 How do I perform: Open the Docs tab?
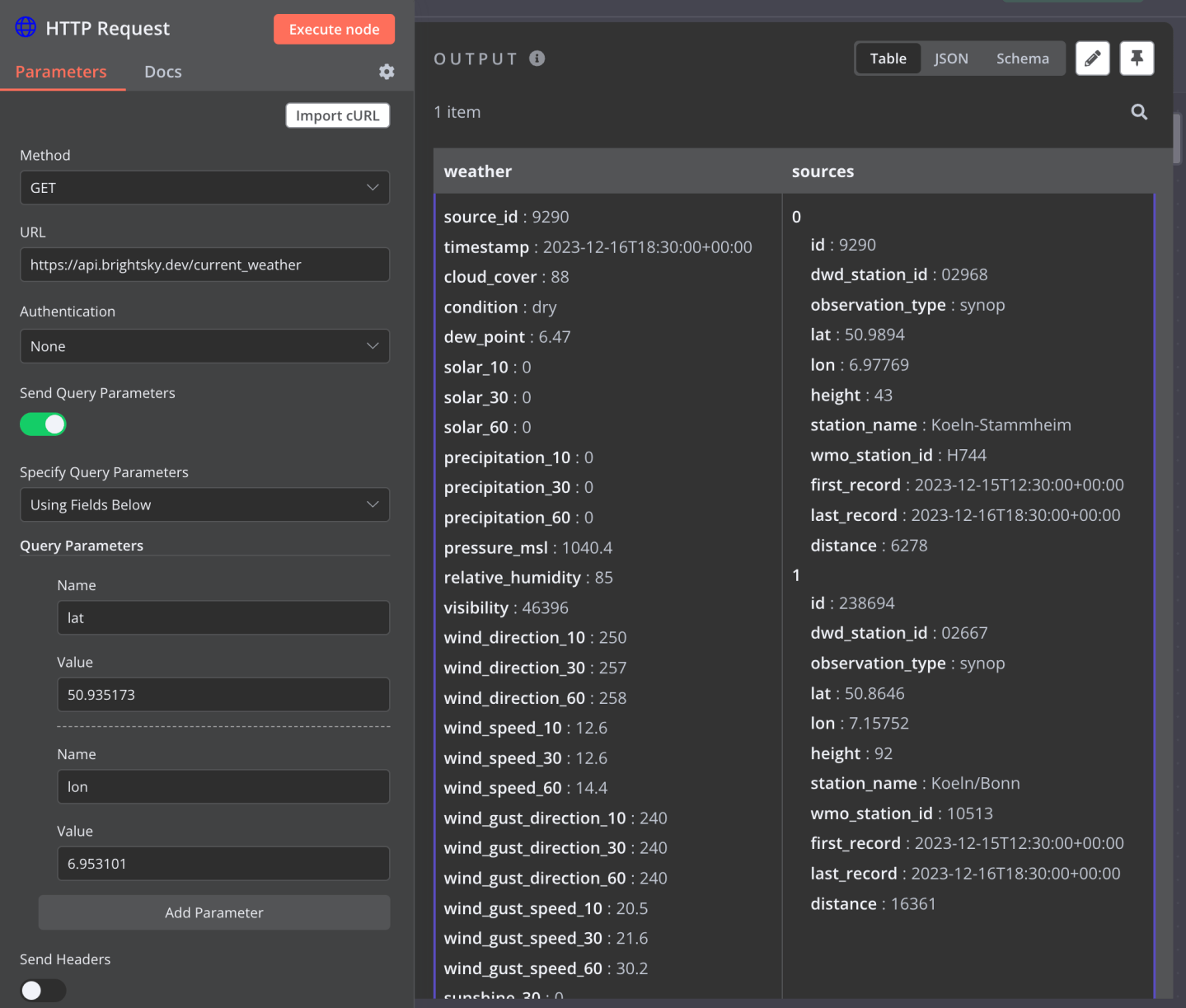point(162,72)
